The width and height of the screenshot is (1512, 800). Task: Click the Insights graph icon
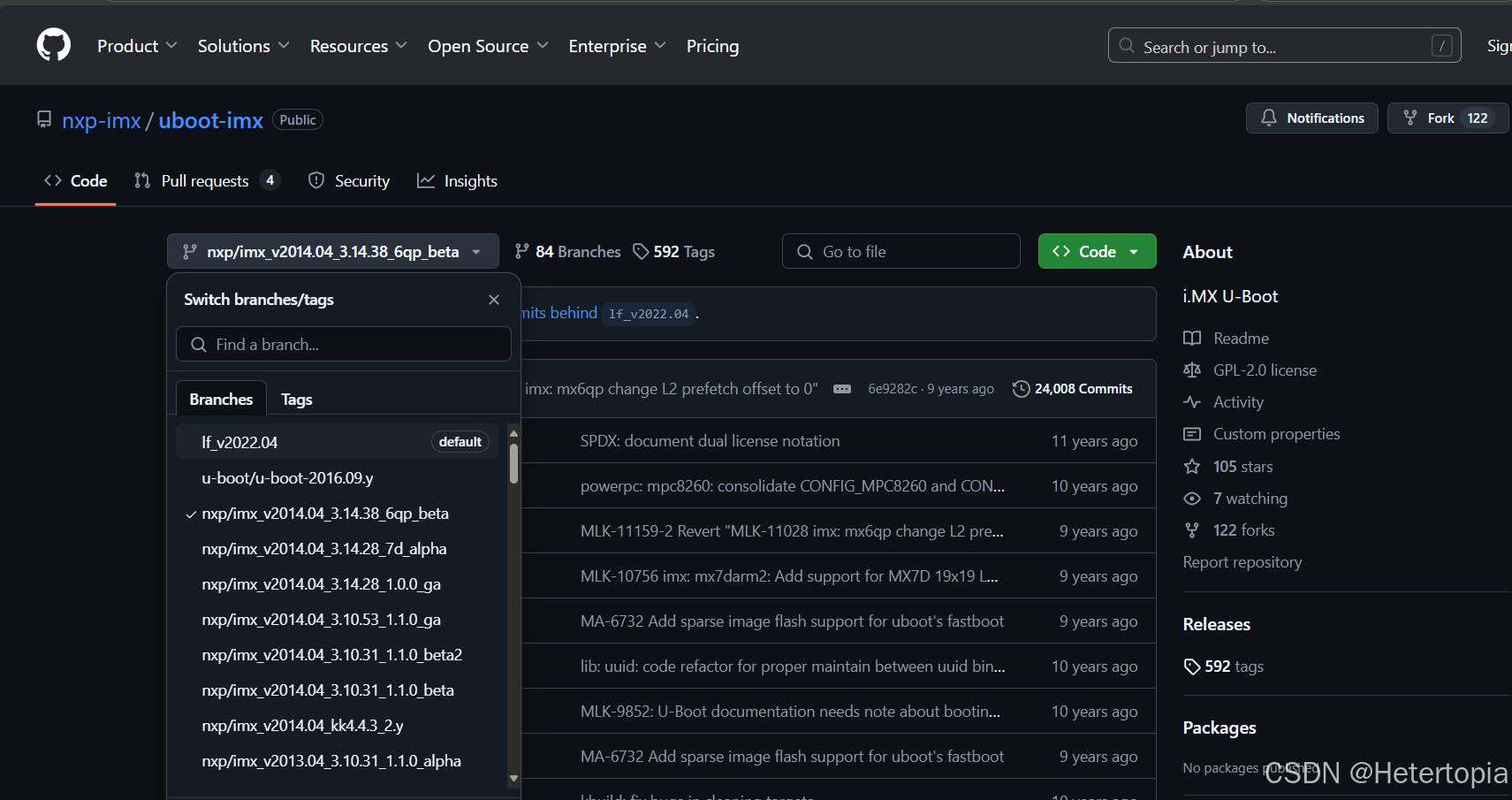[x=426, y=180]
